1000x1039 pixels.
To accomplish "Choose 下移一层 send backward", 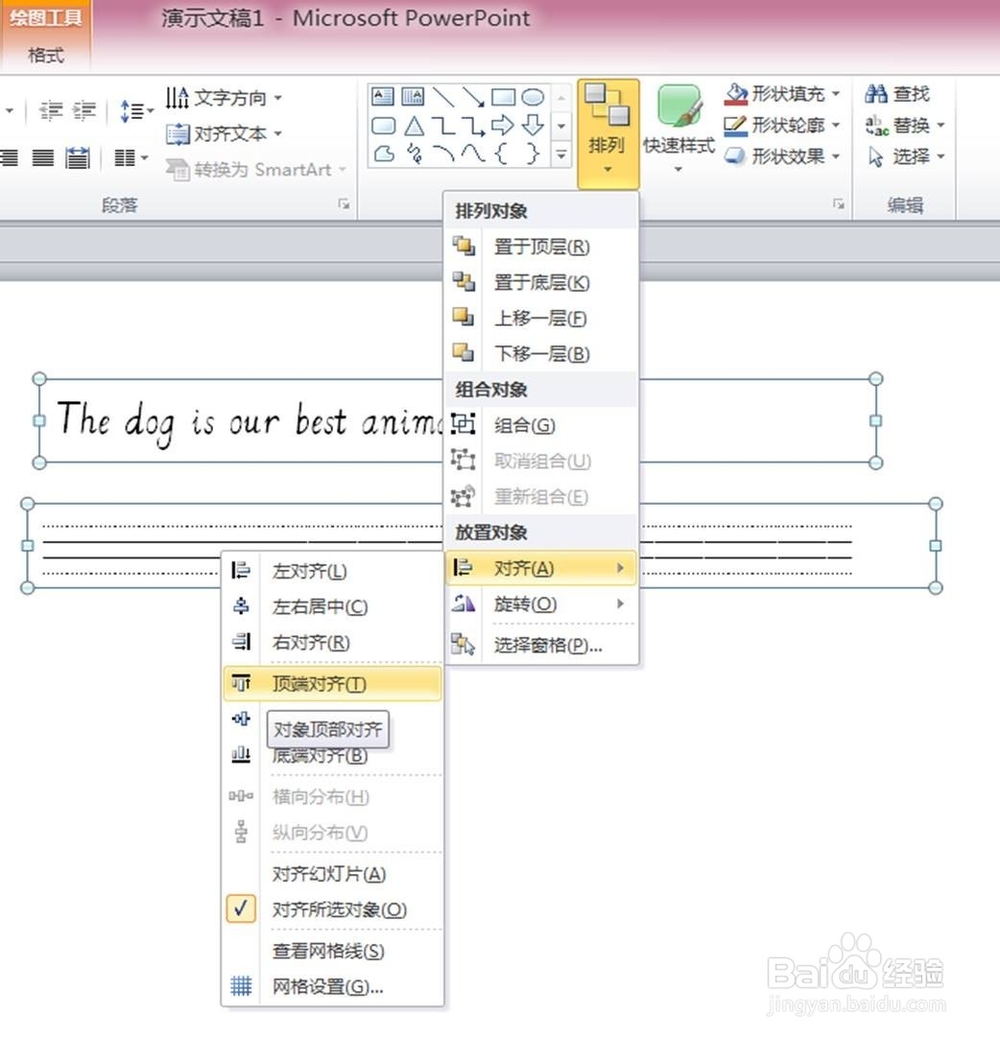I will [x=541, y=354].
